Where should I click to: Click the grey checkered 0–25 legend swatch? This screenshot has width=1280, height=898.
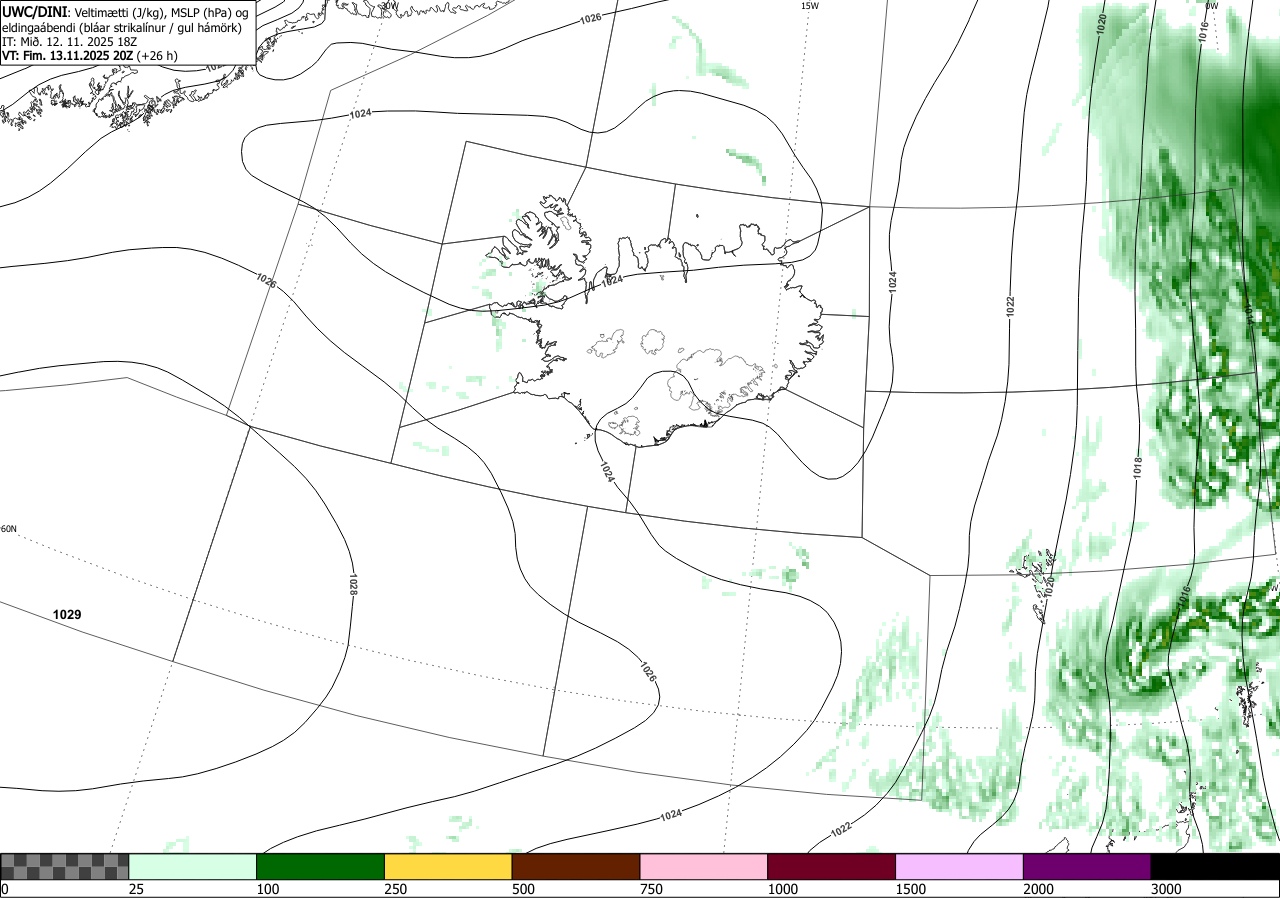pyautogui.click(x=65, y=866)
